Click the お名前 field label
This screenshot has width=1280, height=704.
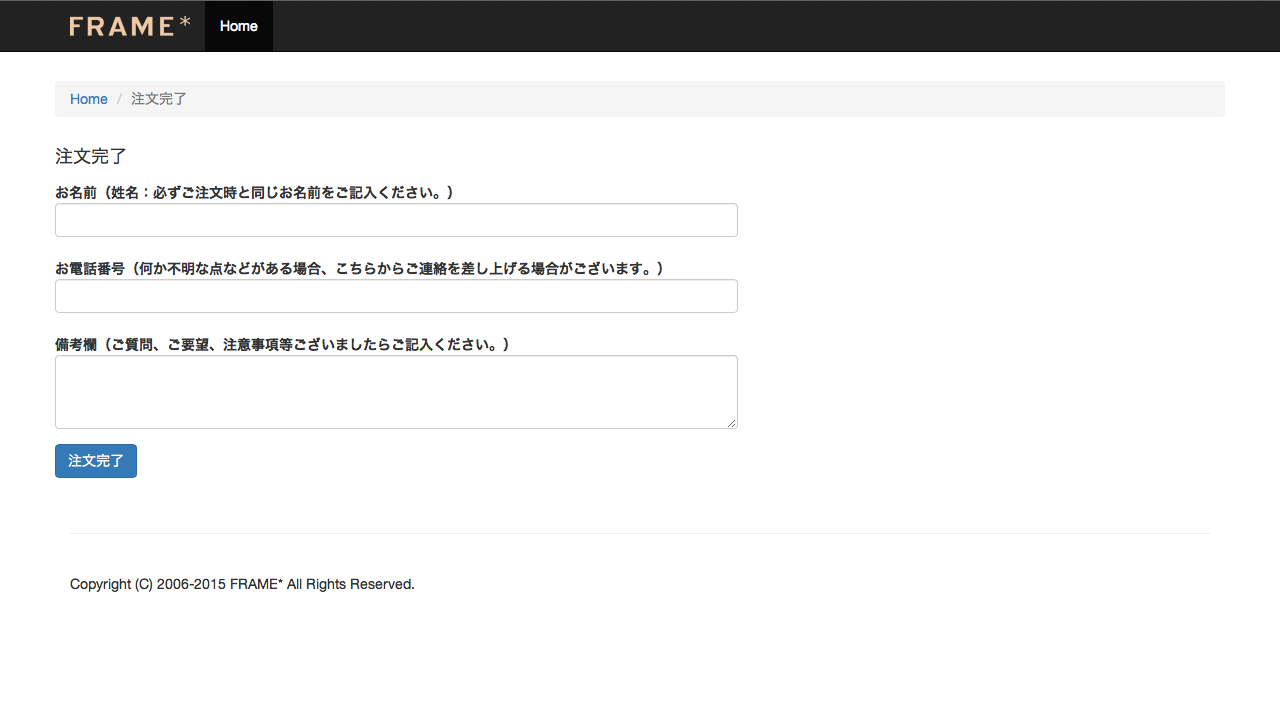254,192
